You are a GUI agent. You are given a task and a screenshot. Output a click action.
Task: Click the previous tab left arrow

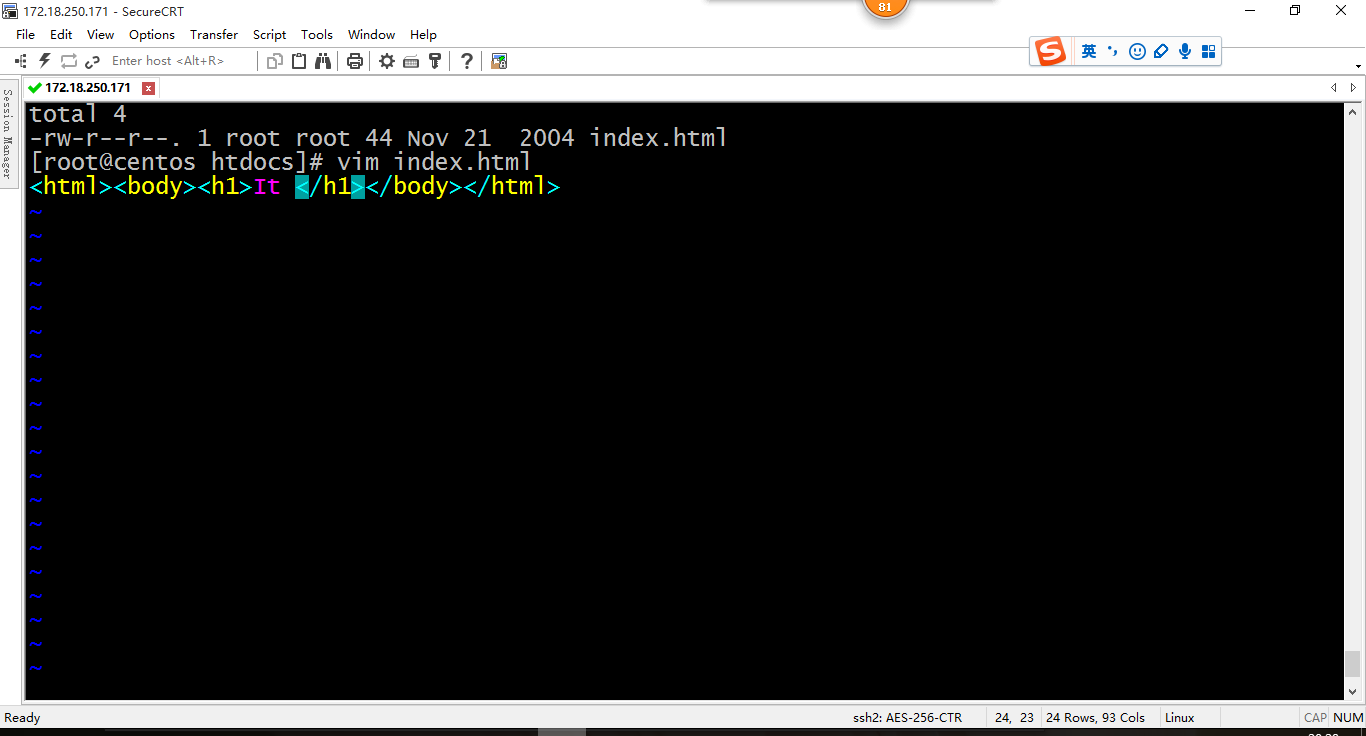tap(1333, 88)
